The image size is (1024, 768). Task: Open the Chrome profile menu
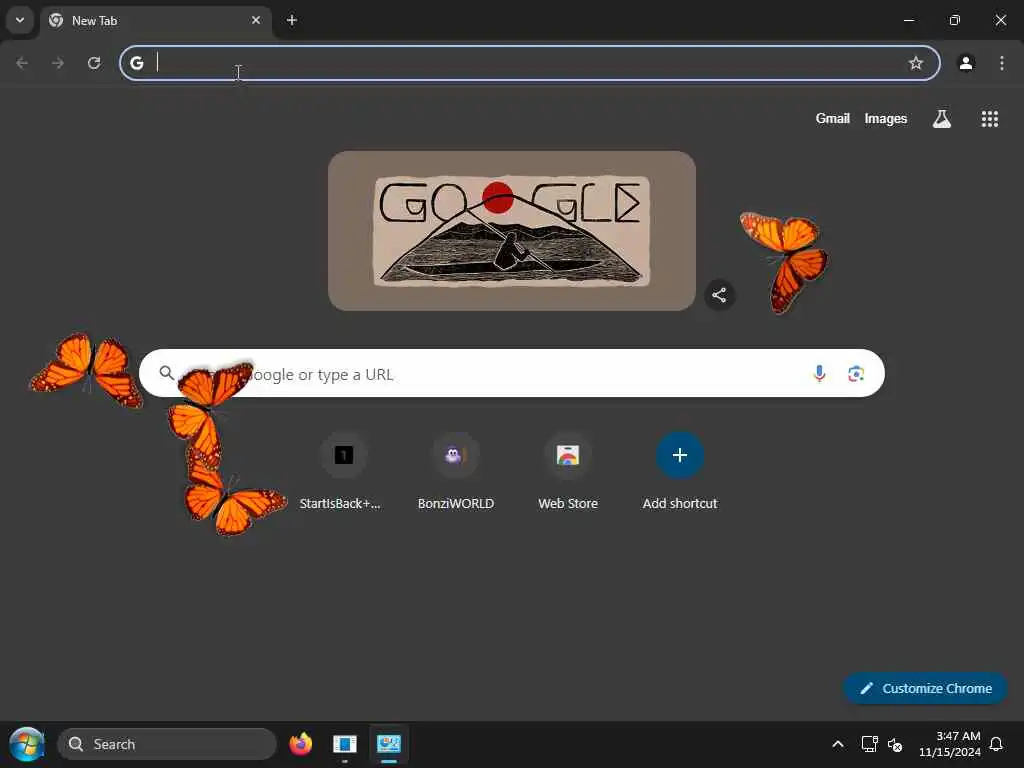[x=966, y=63]
